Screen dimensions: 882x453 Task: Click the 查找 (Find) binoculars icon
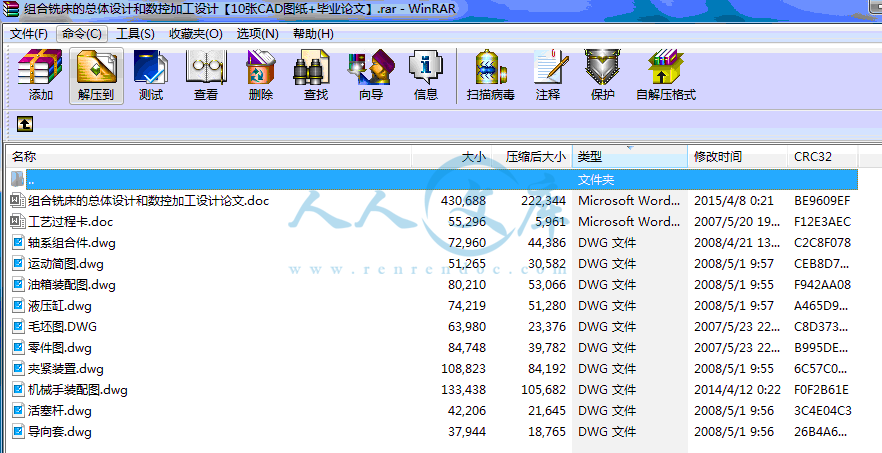(x=312, y=68)
